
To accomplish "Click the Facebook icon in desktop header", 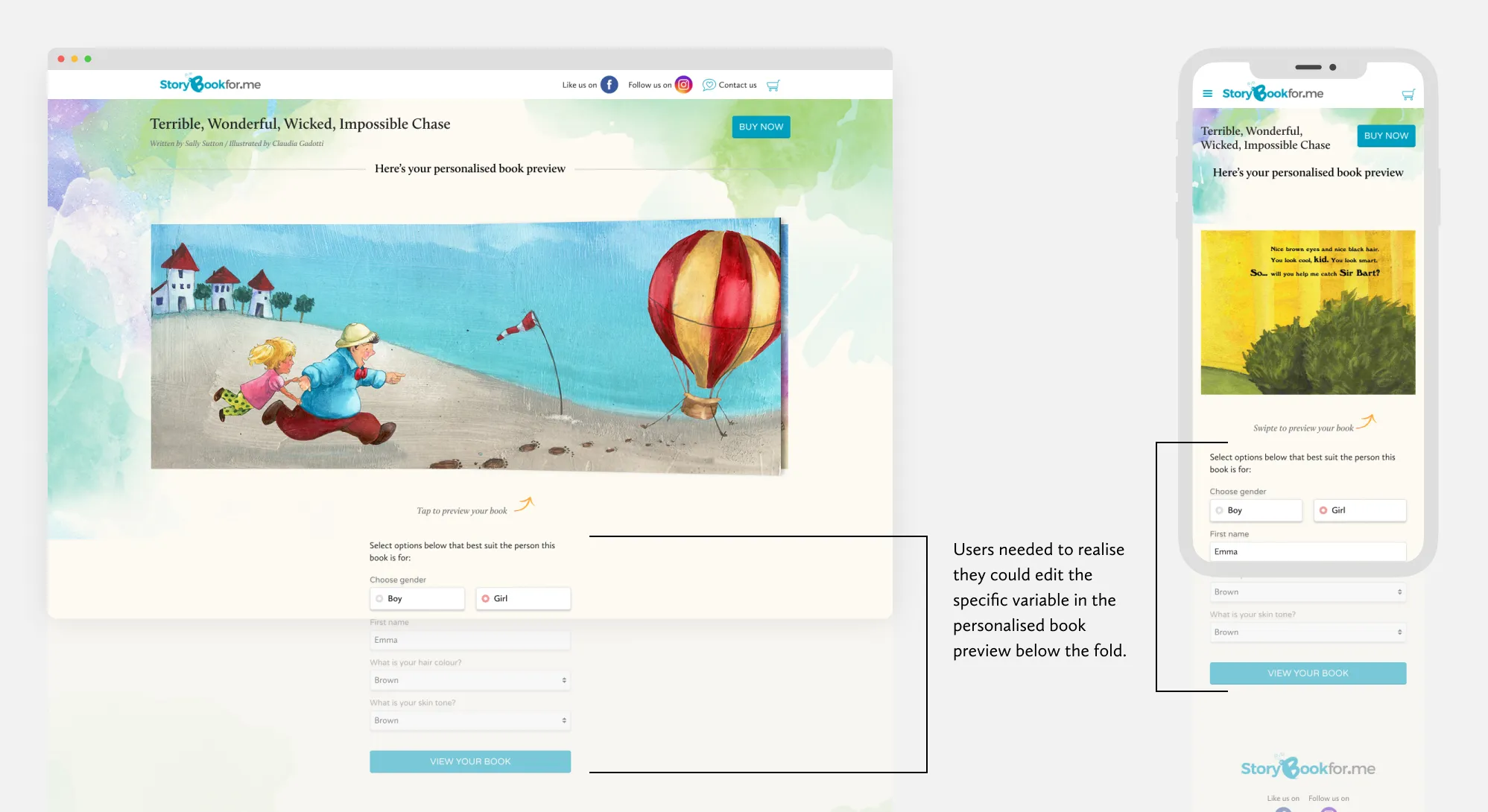I will 610,85.
